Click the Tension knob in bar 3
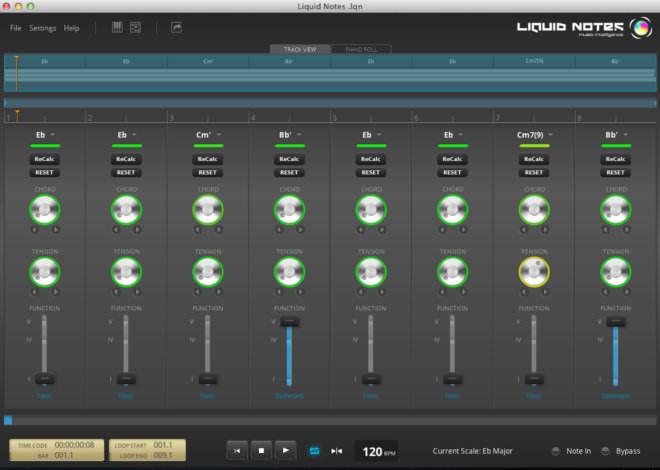660x470 pixels. [208, 272]
